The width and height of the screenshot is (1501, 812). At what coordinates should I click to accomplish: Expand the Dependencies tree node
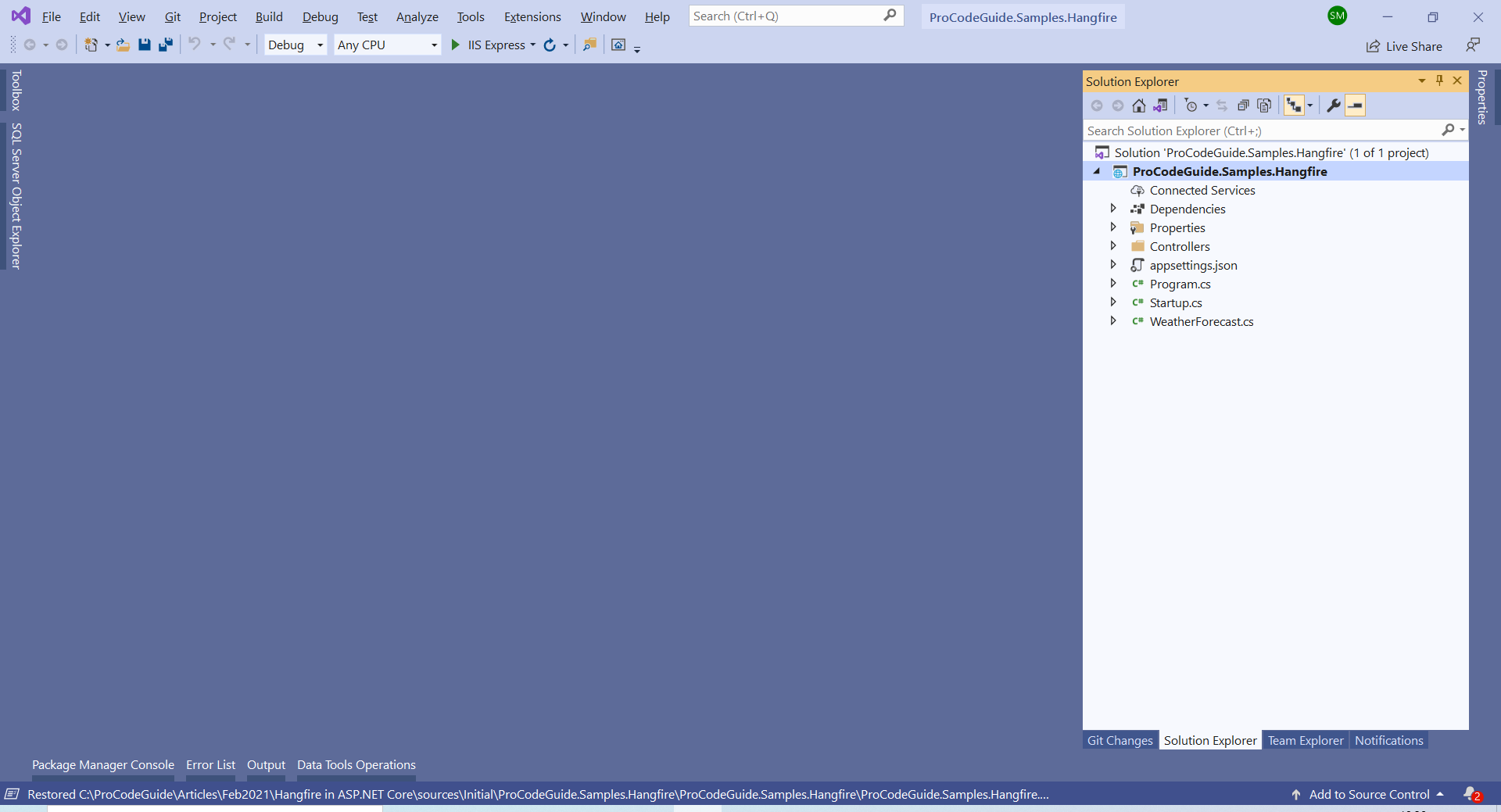pyautogui.click(x=1113, y=209)
